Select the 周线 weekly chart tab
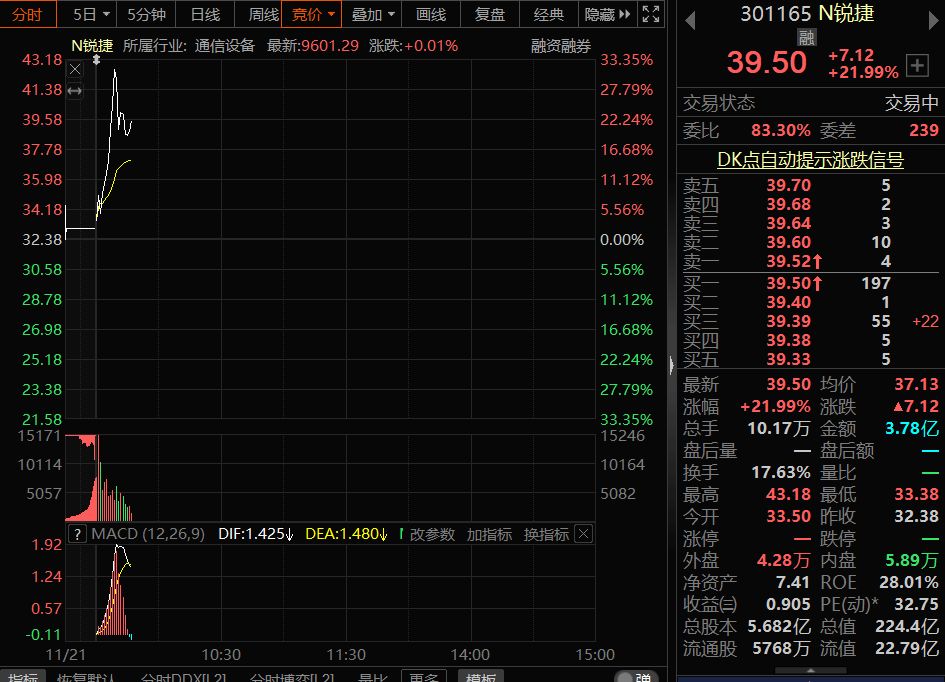This screenshot has width=945, height=682. click(263, 14)
